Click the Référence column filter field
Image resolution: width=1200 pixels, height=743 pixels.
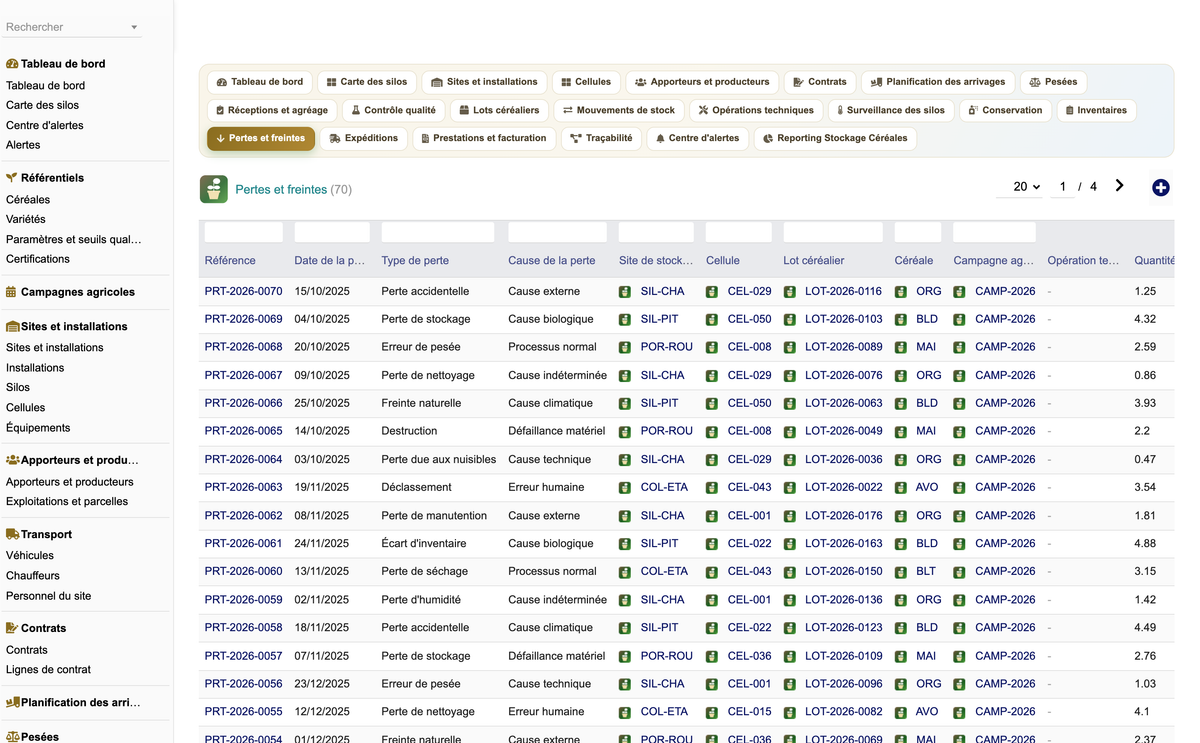(243, 232)
